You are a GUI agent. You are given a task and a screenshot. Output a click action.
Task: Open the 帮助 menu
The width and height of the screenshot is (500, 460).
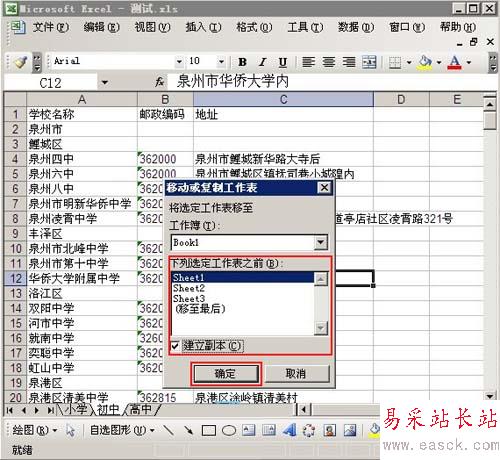(x=458, y=27)
